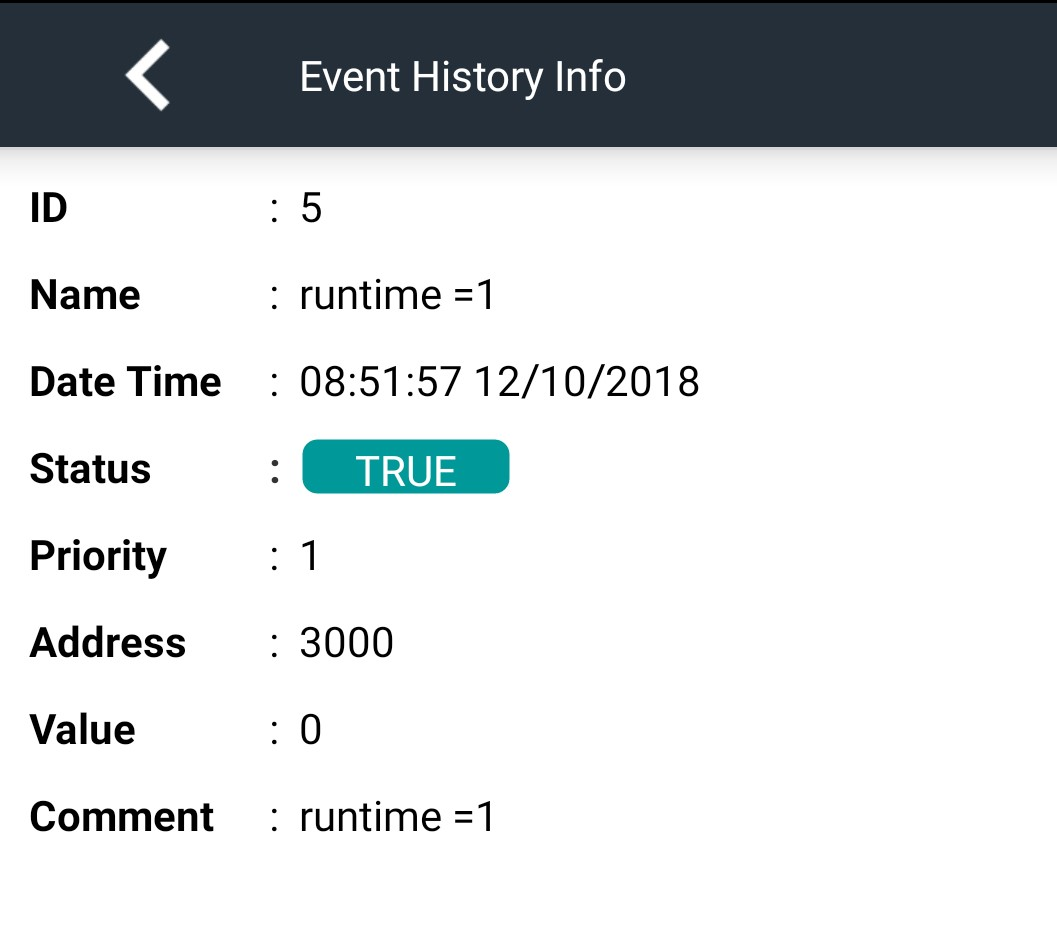Screen dimensions: 1057x937
Task: Tap the Address label
Action: [108, 642]
